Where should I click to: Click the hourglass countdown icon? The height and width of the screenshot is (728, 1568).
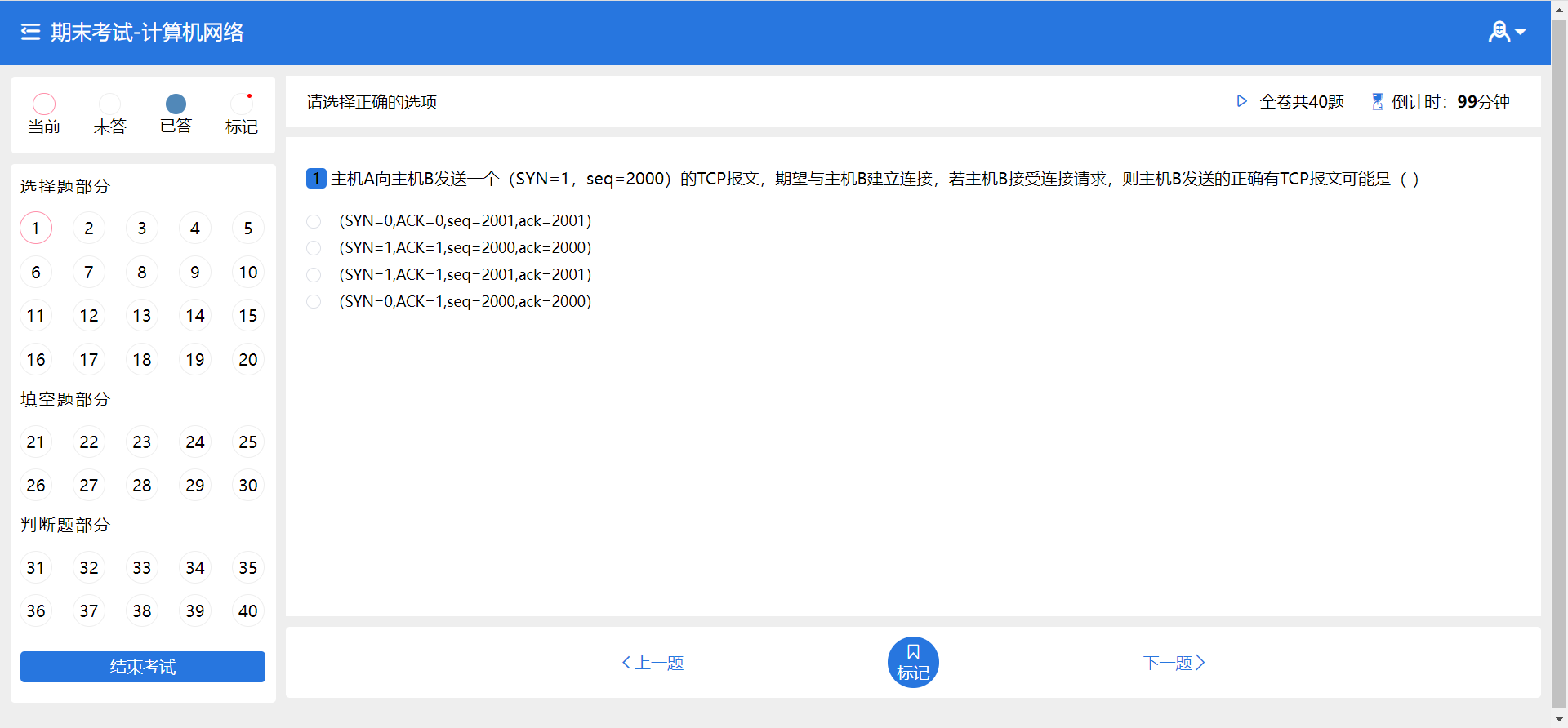pyautogui.click(x=1377, y=101)
